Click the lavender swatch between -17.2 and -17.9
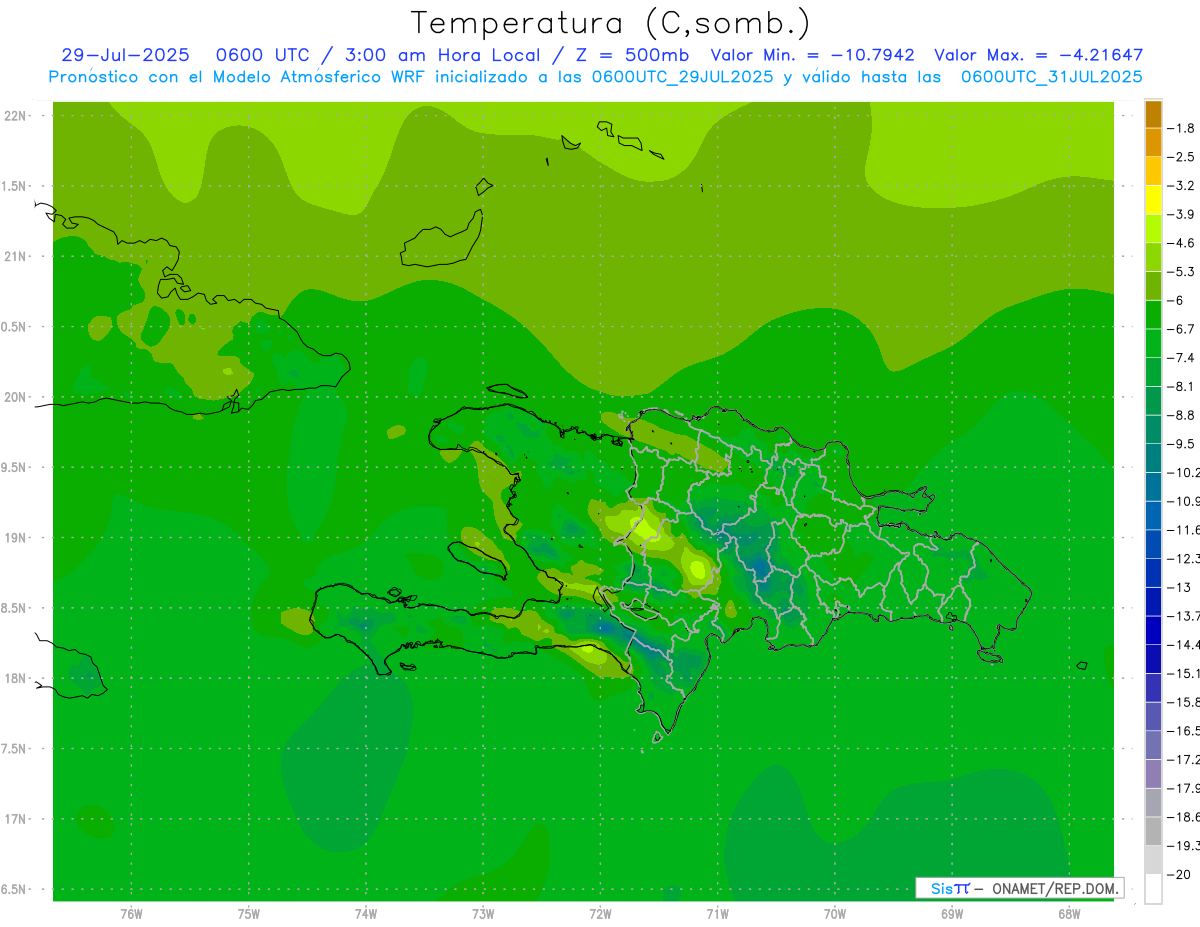 (x=1153, y=774)
